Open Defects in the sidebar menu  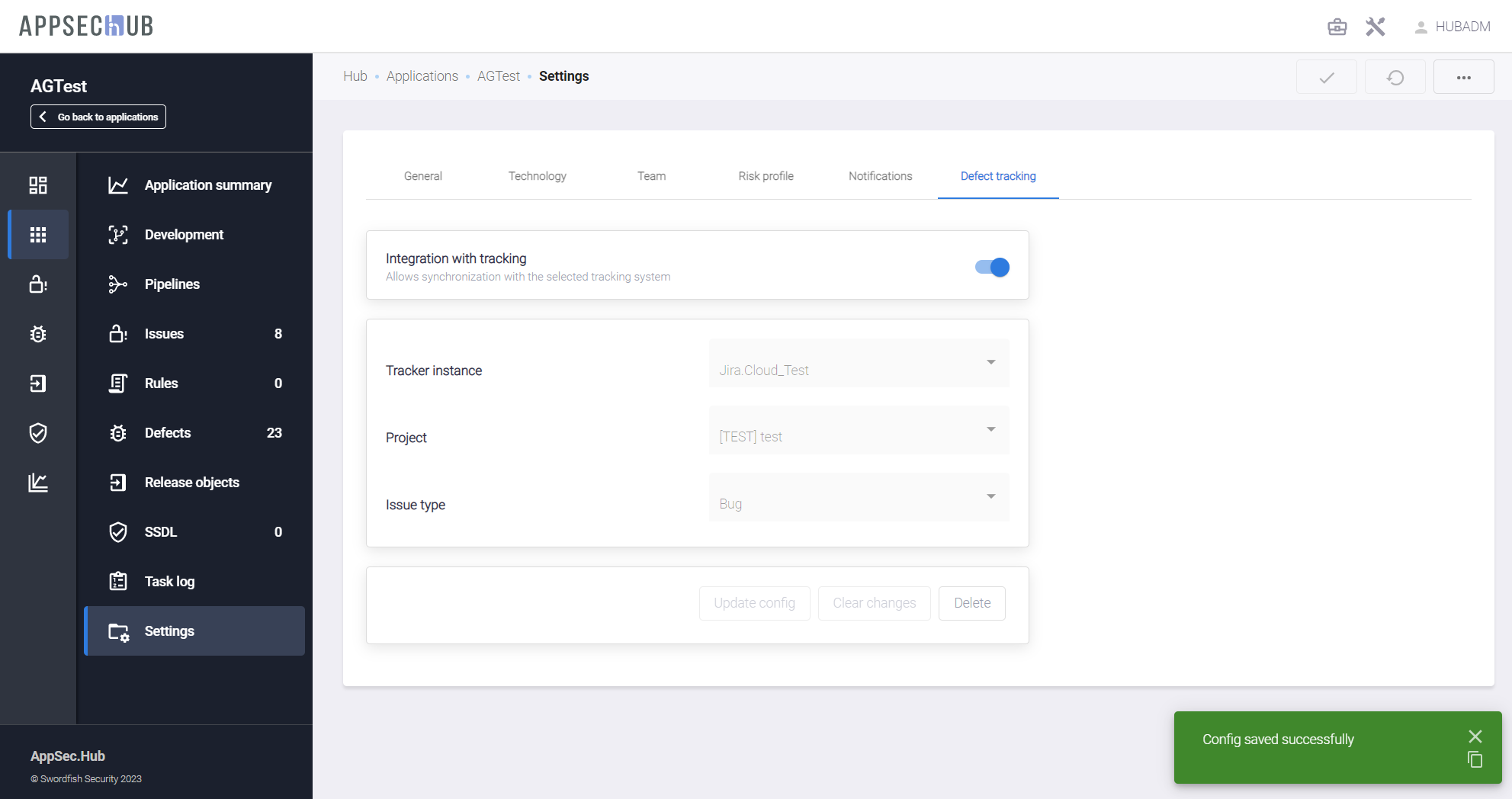168,433
